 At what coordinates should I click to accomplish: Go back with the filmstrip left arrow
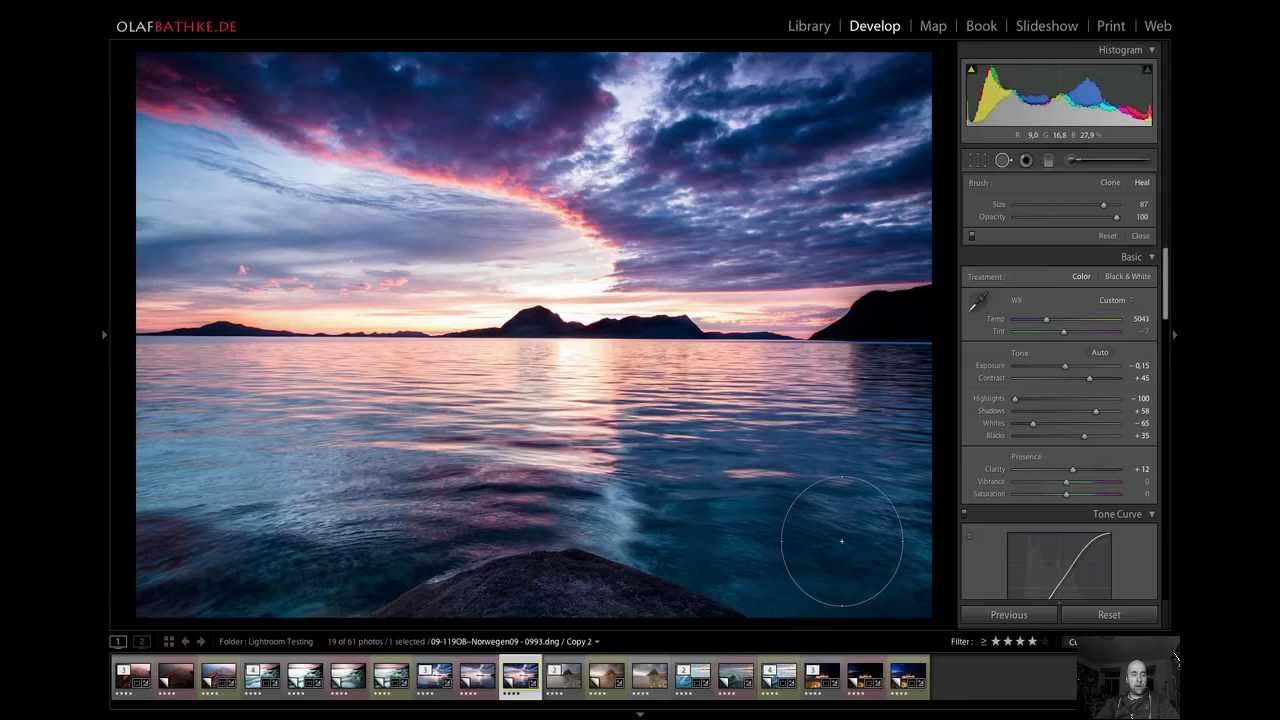click(185, 642)
